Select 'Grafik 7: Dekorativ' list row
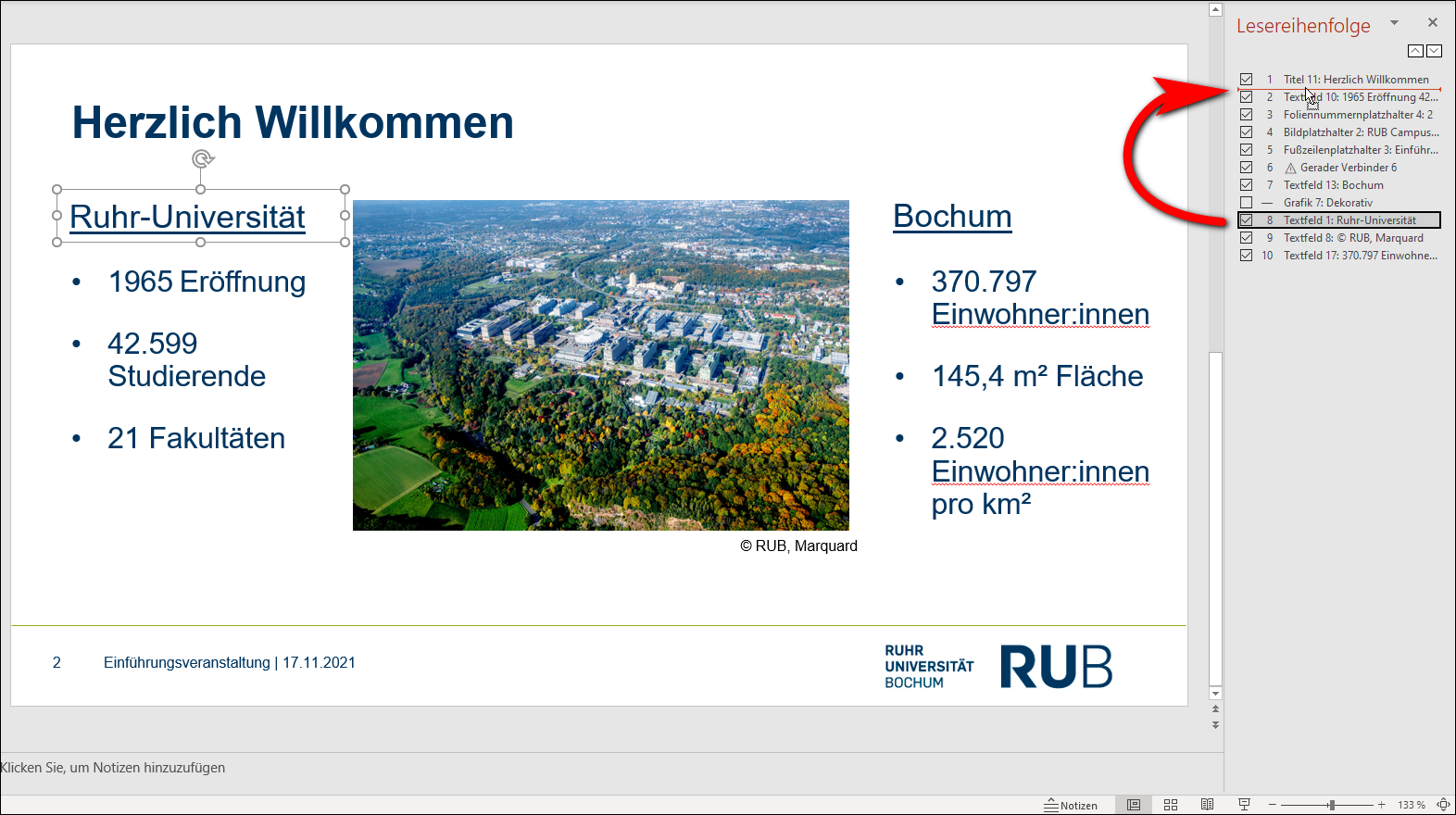Screen dimensions: 1456x815 tap(1339, 203)
